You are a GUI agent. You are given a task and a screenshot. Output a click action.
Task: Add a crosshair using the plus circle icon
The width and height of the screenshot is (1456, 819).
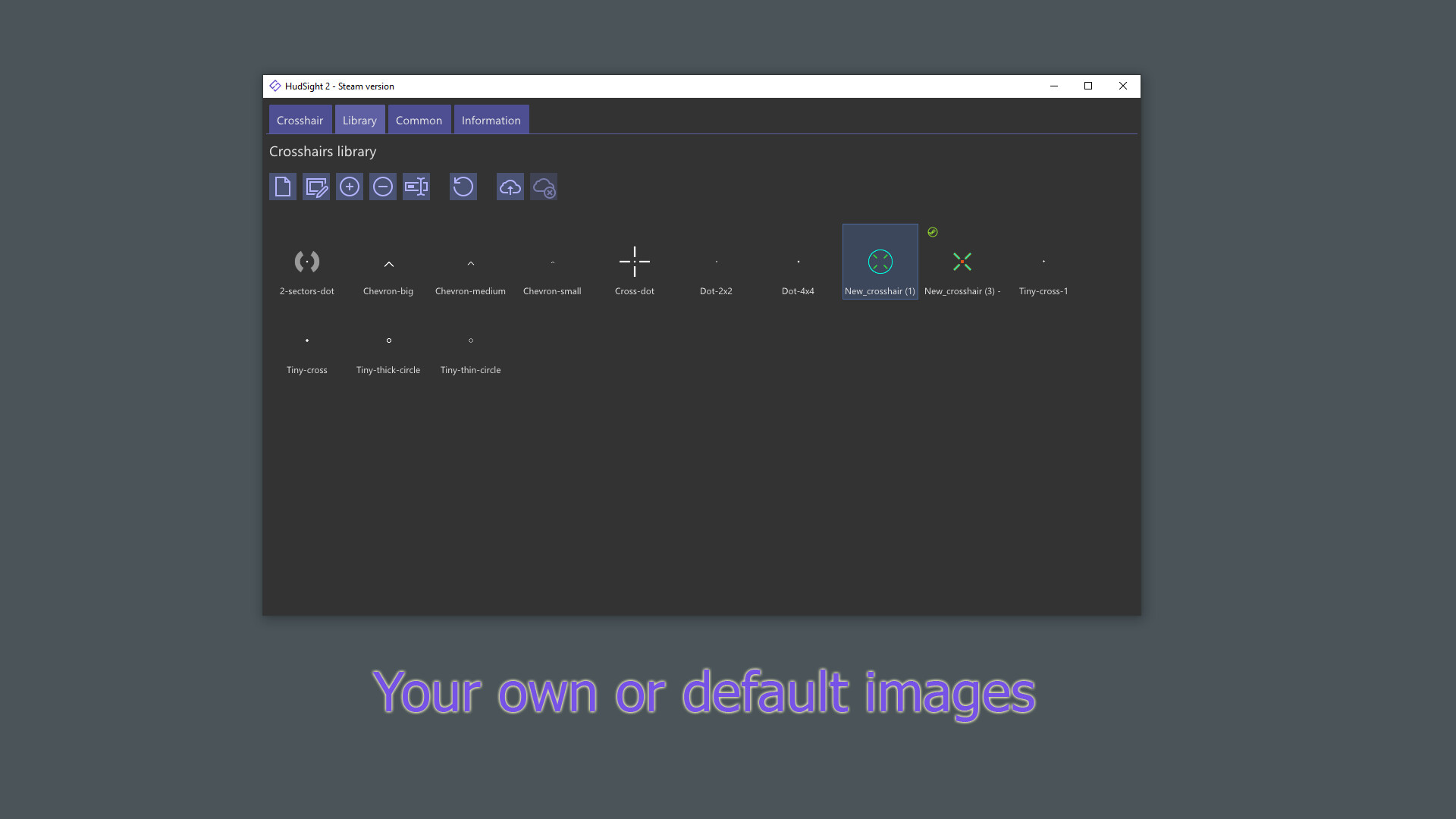pyautogui.click(x=349, y=187)
